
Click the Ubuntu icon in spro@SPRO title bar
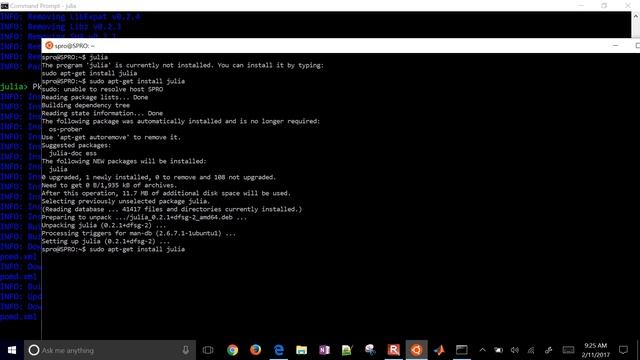click(49, 45)
